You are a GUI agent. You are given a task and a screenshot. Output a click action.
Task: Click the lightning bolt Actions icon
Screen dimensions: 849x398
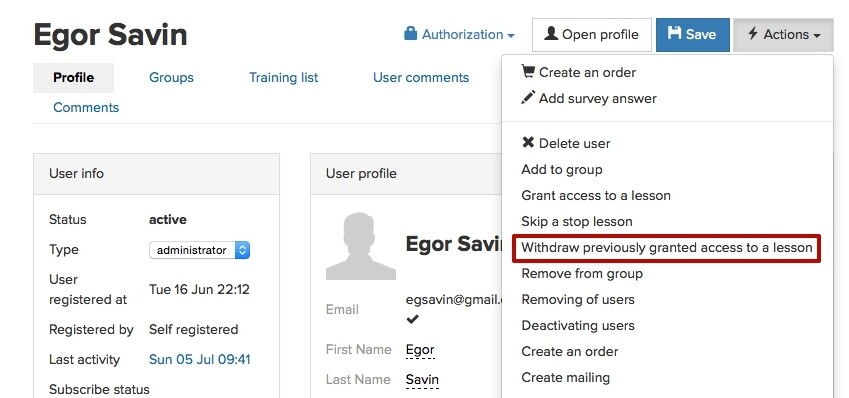753,34
